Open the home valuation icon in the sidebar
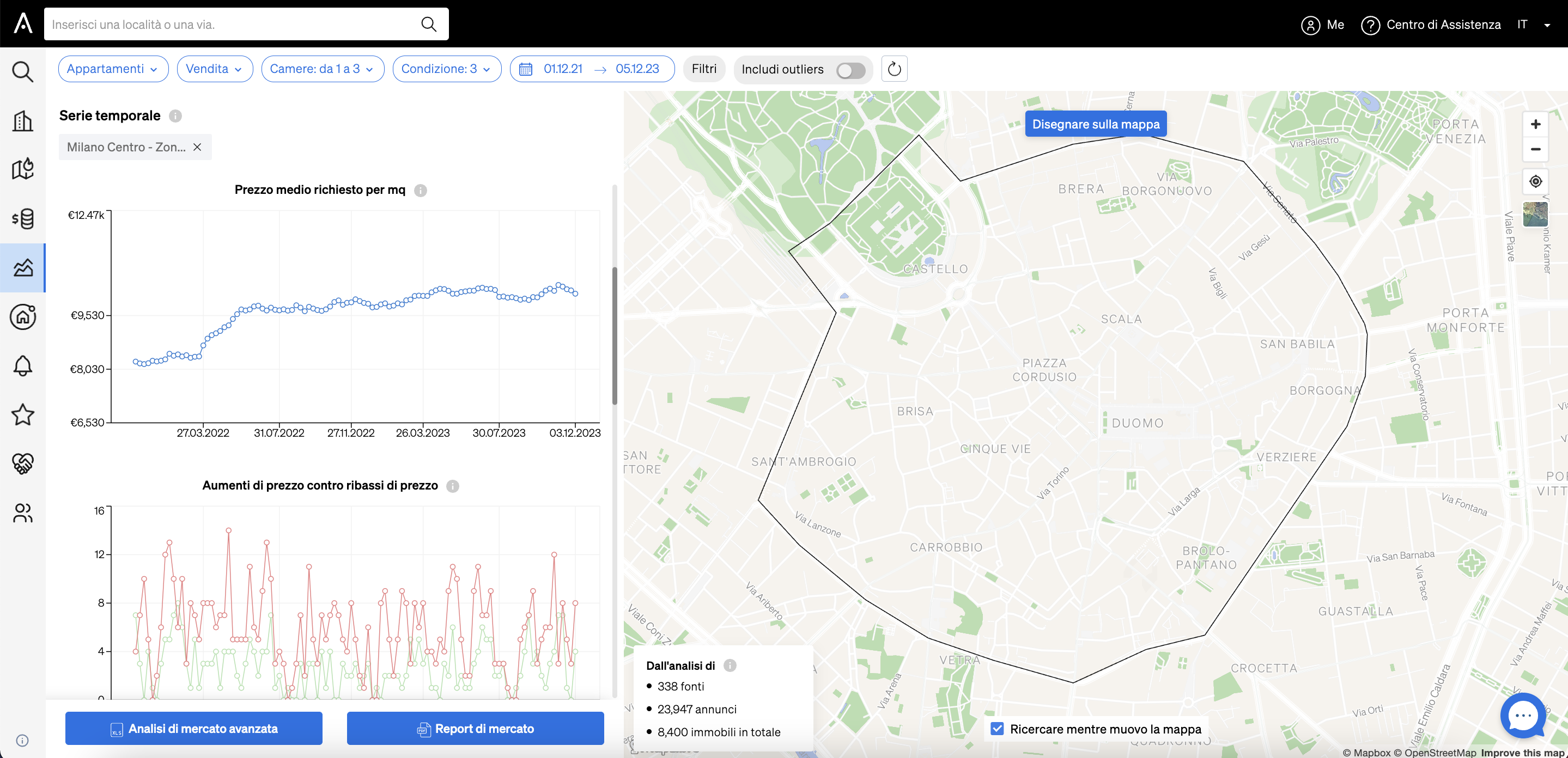The image size is (1568, 758). (x=22, y=316)
